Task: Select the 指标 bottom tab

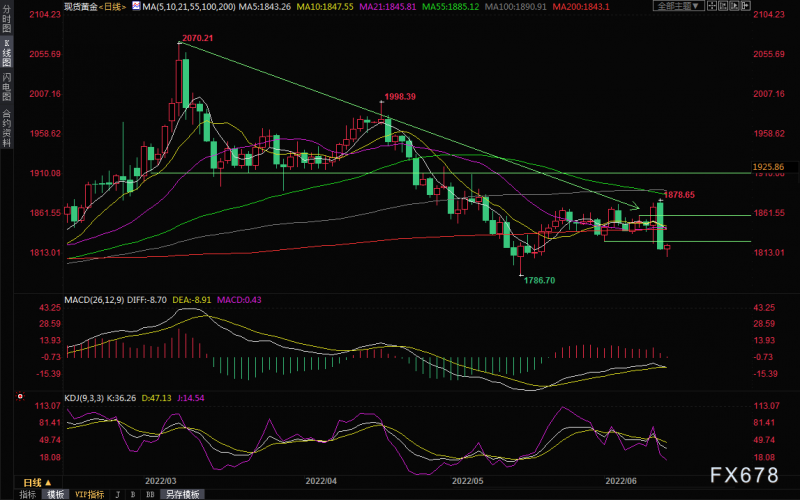Action: pos(28,494)
